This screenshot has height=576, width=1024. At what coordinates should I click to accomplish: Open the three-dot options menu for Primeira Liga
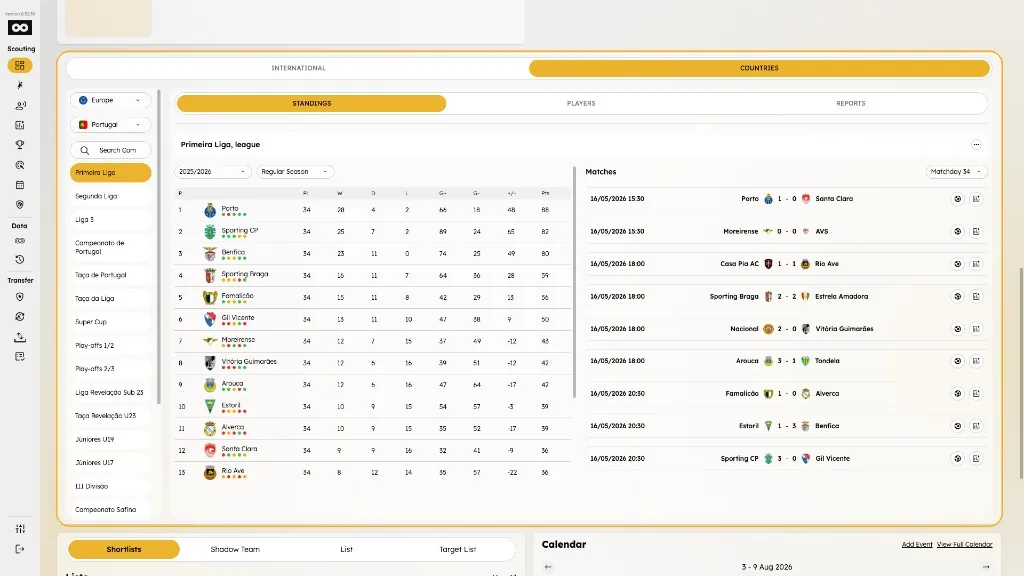coord(976,144)
